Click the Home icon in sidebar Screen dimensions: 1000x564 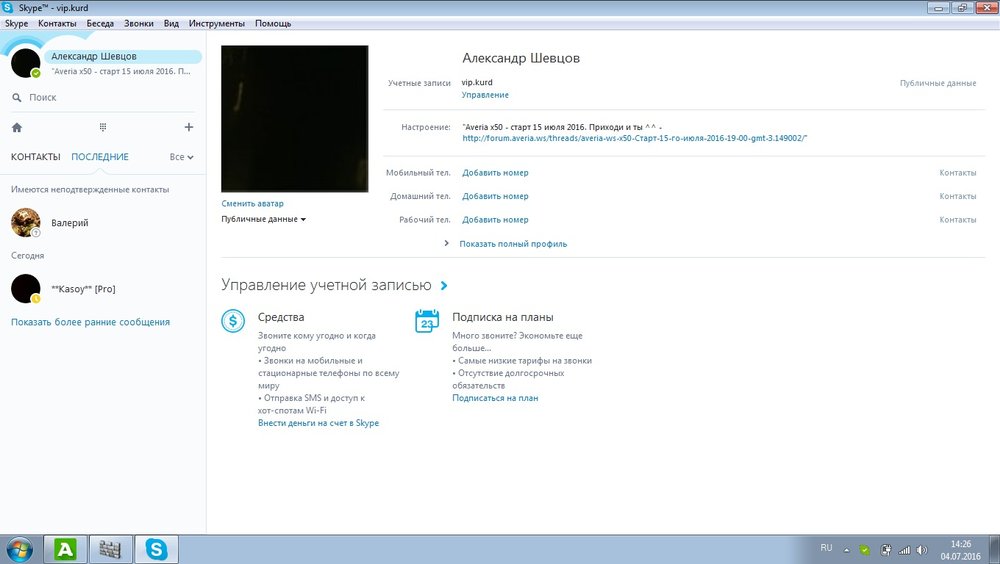pos(17,127)
